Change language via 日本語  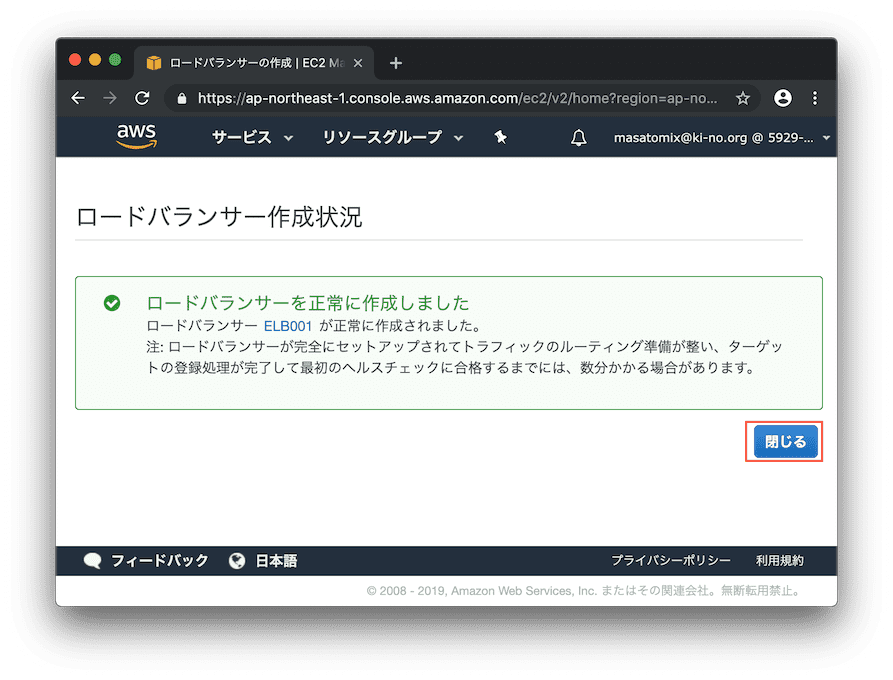tap(276, 561)
